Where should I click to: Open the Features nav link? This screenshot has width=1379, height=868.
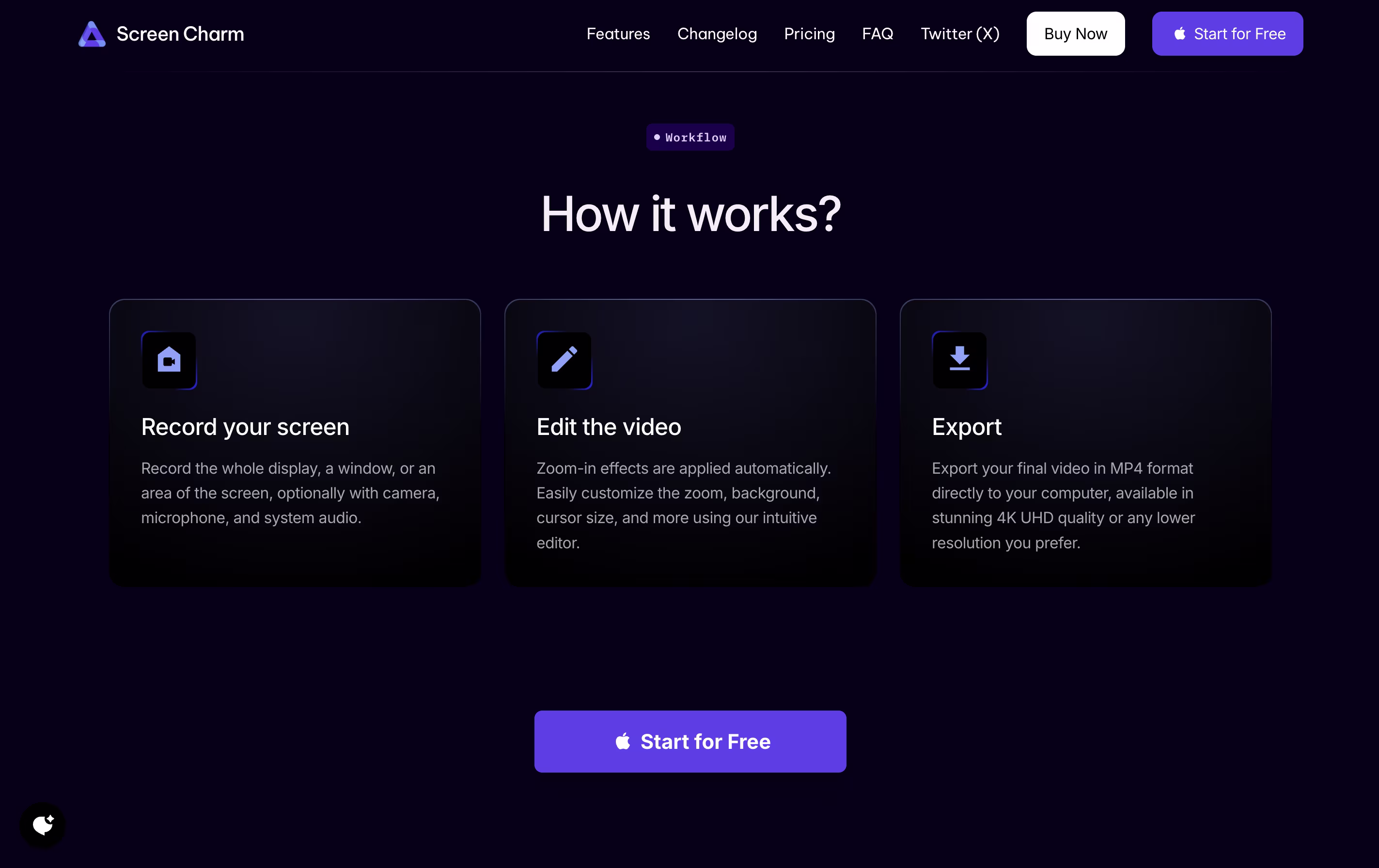point(618,34)
